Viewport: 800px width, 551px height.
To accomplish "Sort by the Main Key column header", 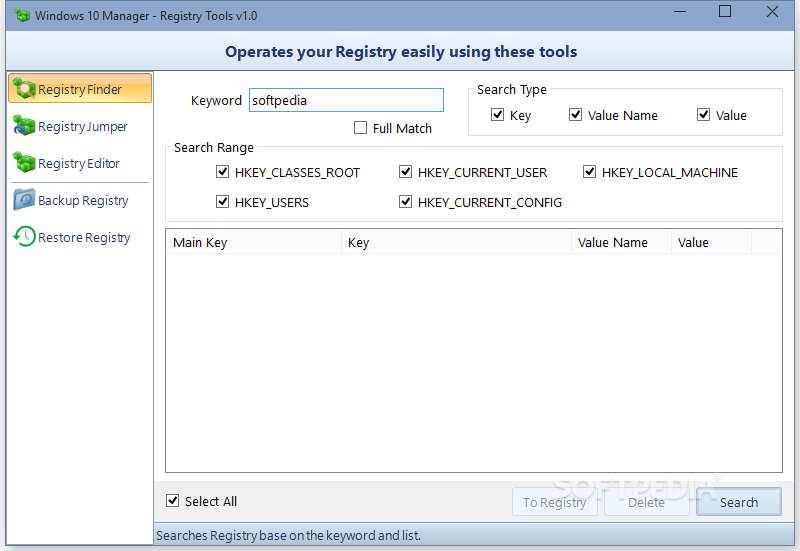I will 254,242.
